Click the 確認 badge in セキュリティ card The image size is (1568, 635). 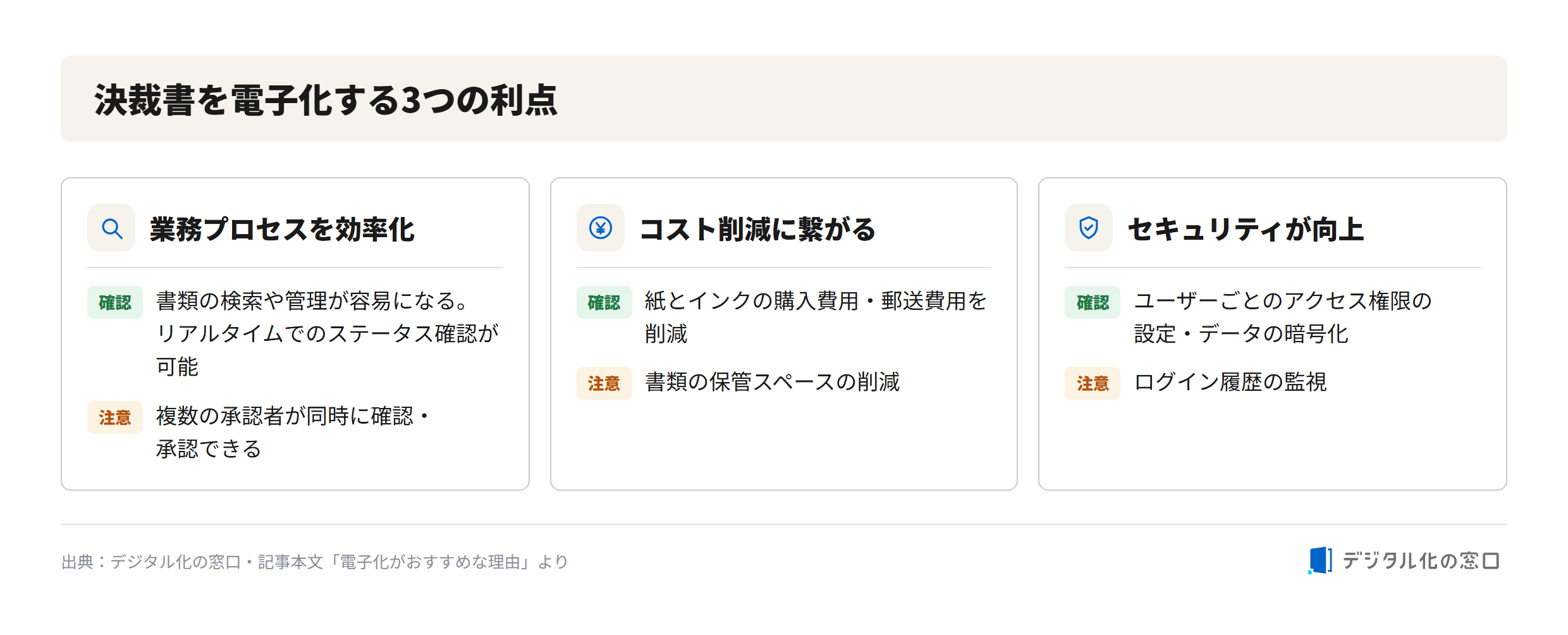click(x=1093, y=302)
